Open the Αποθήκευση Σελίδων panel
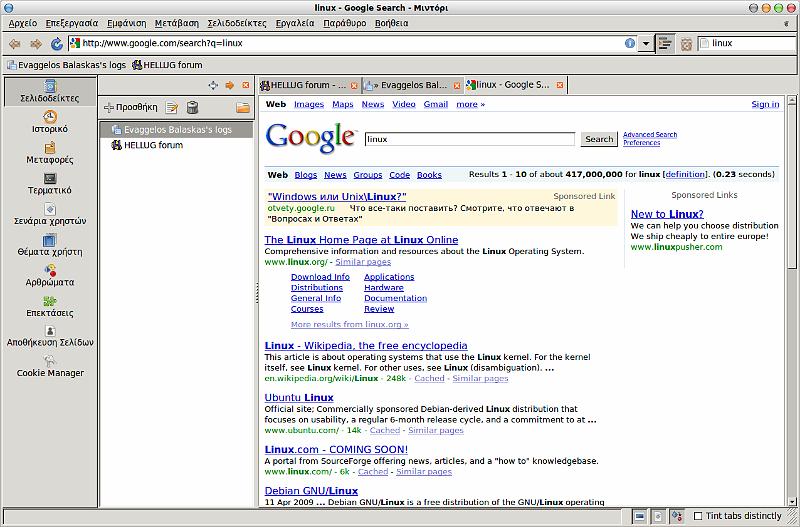Screen dimensions: 800x527 tap(50, 336)
